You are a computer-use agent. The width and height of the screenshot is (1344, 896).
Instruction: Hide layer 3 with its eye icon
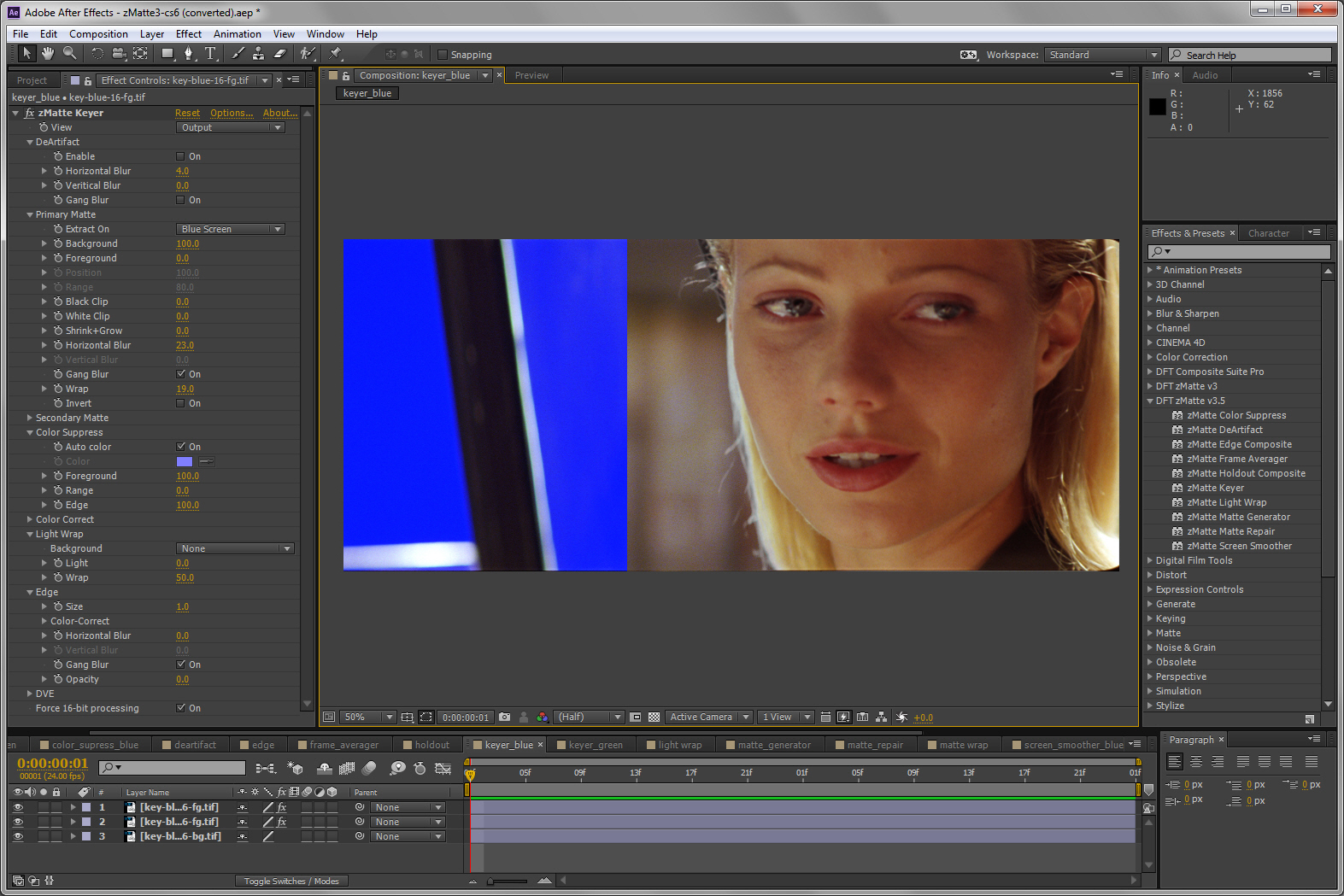click(x=18, y=836)
